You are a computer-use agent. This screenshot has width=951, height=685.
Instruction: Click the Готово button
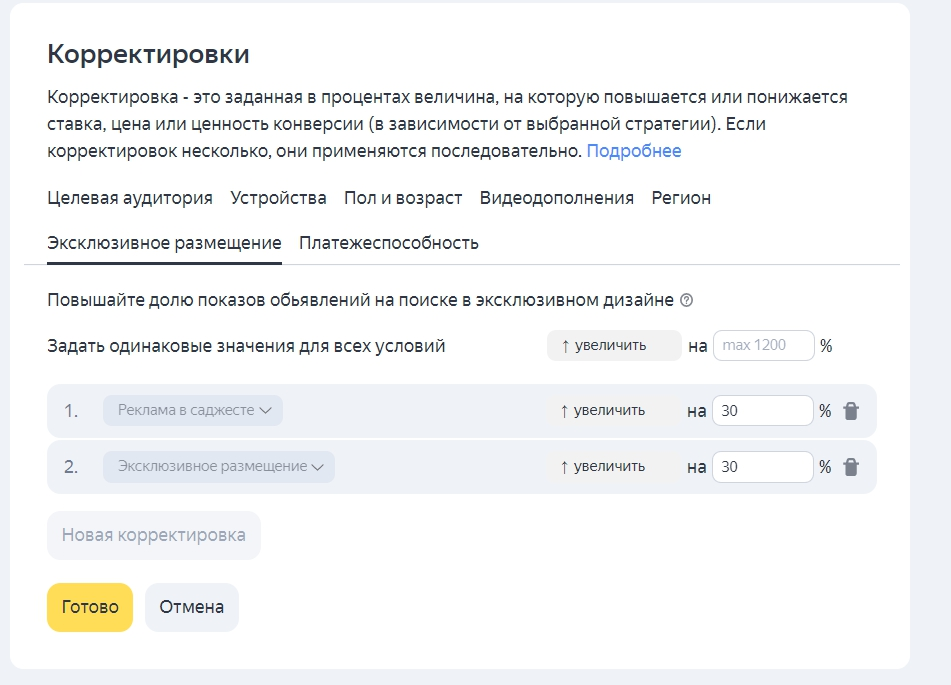pyautogui.click(x=90, y=607)
